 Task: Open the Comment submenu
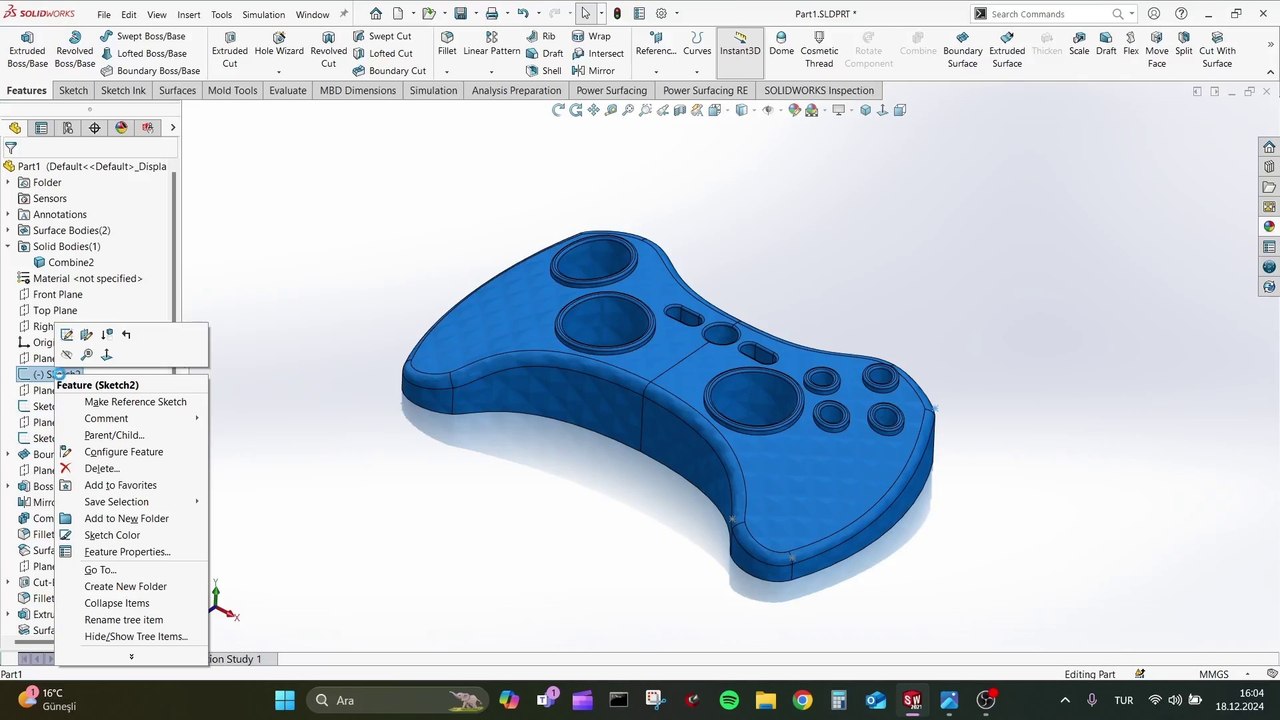[131, 418]
